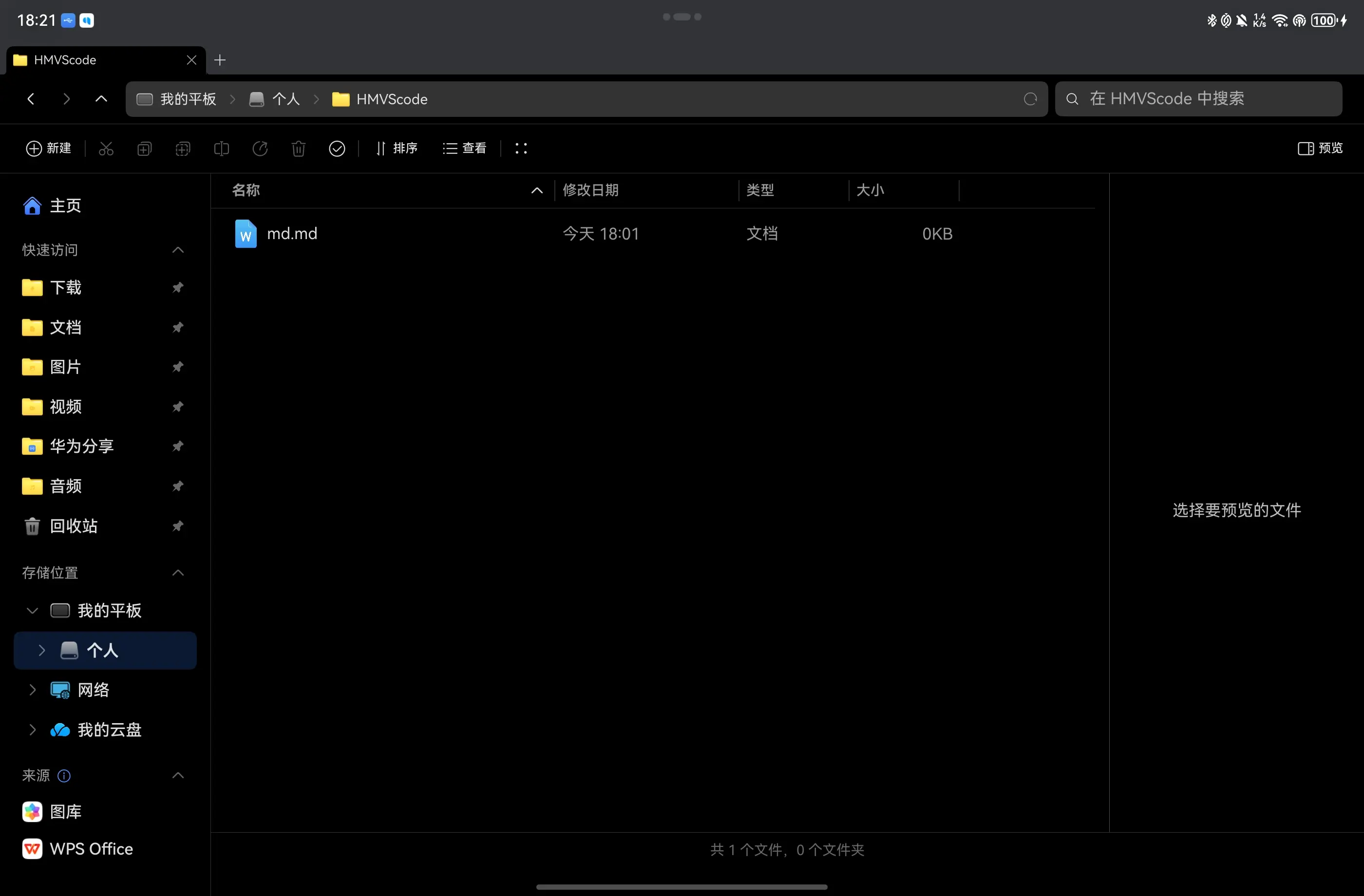Collapse the 我的平板 tree node

tap(32, 611)
